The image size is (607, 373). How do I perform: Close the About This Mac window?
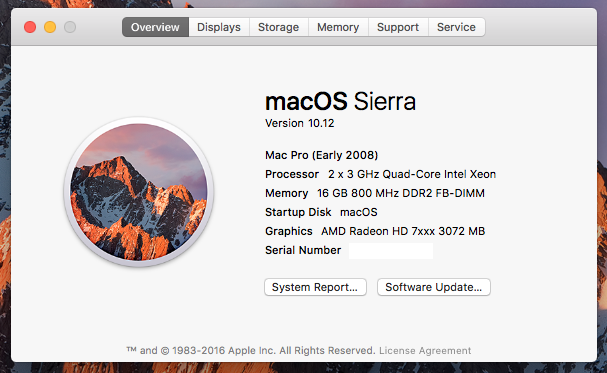pos(30,27)
